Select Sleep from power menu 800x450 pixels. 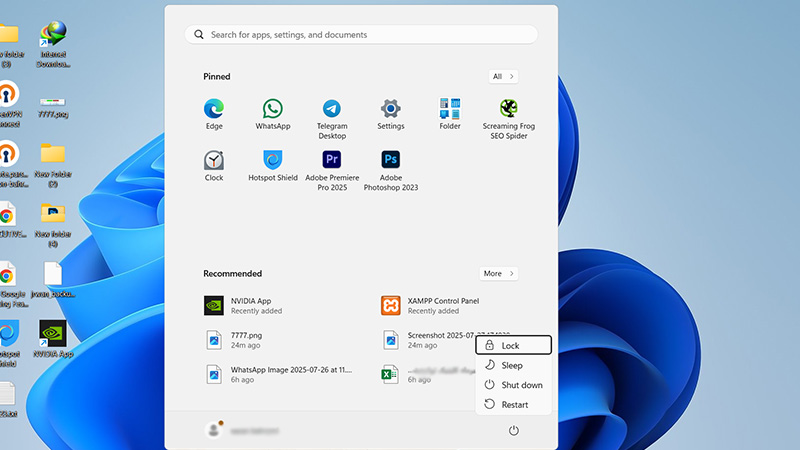coord(513,365)
